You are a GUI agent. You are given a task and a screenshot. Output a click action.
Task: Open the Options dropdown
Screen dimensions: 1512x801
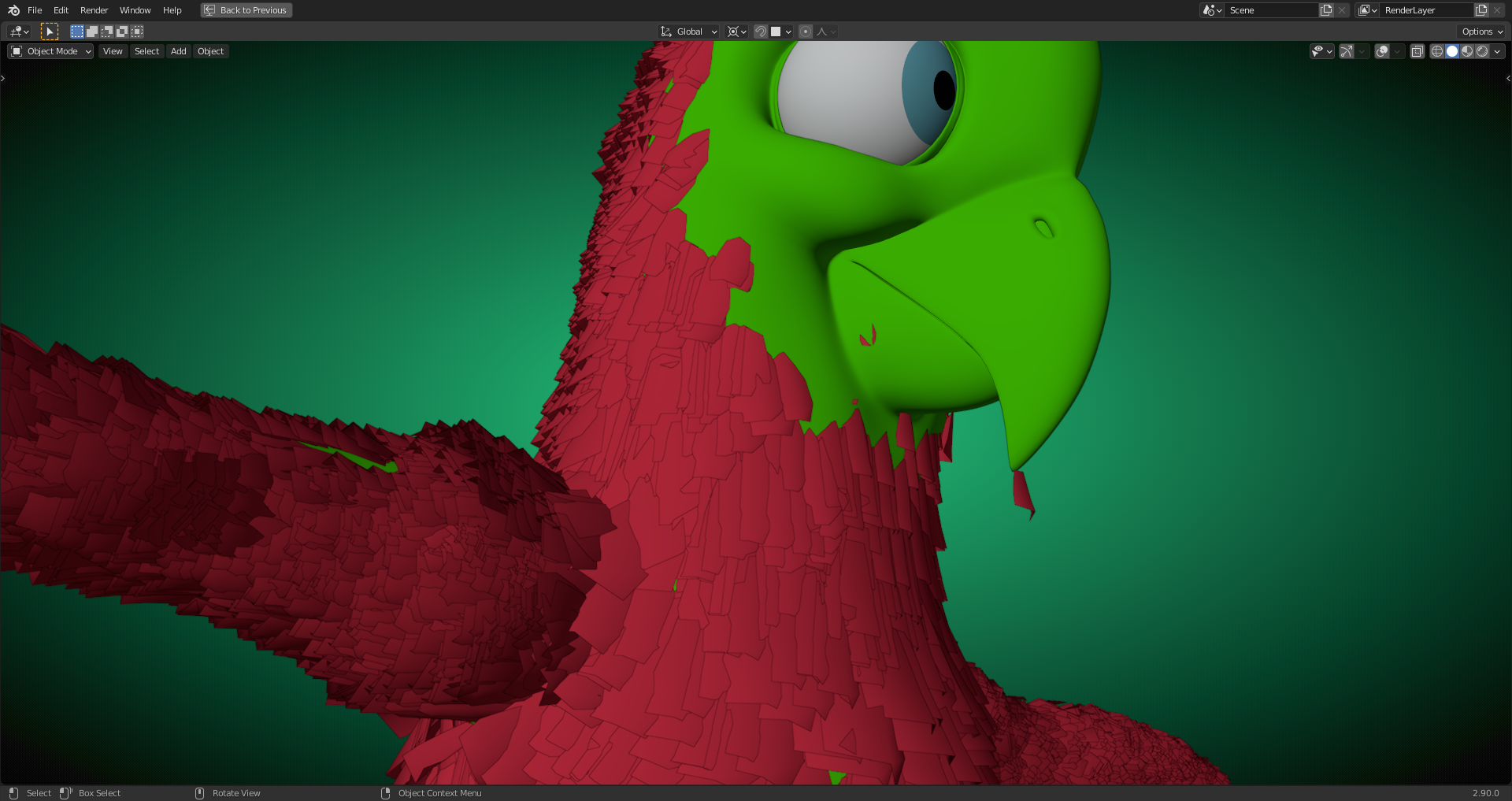coord(1482,32)
